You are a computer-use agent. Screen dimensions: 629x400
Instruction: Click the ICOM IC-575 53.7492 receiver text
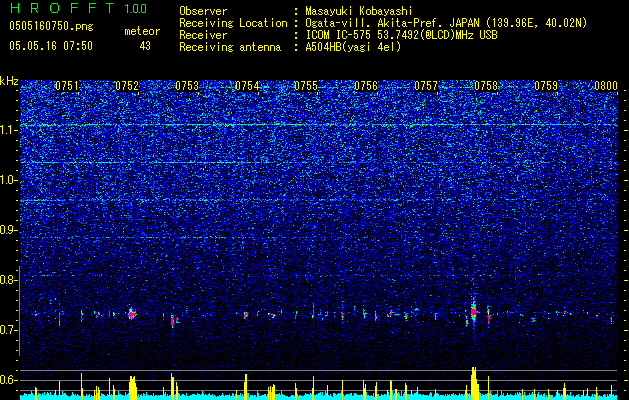pyautogui.click(x=401, y=35)
